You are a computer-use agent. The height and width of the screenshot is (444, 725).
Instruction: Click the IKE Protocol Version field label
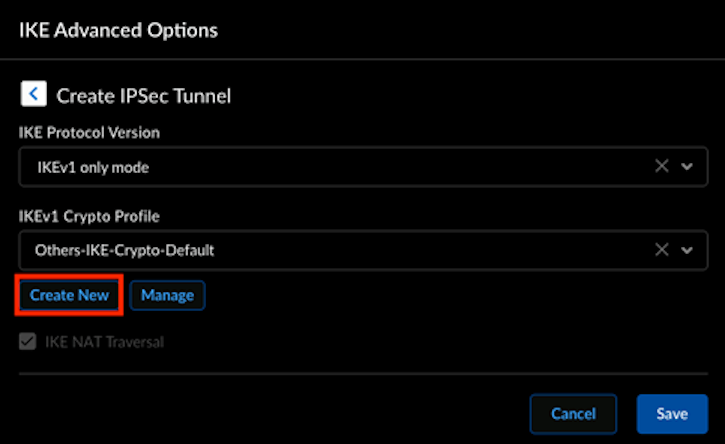[x=89, y=132]
